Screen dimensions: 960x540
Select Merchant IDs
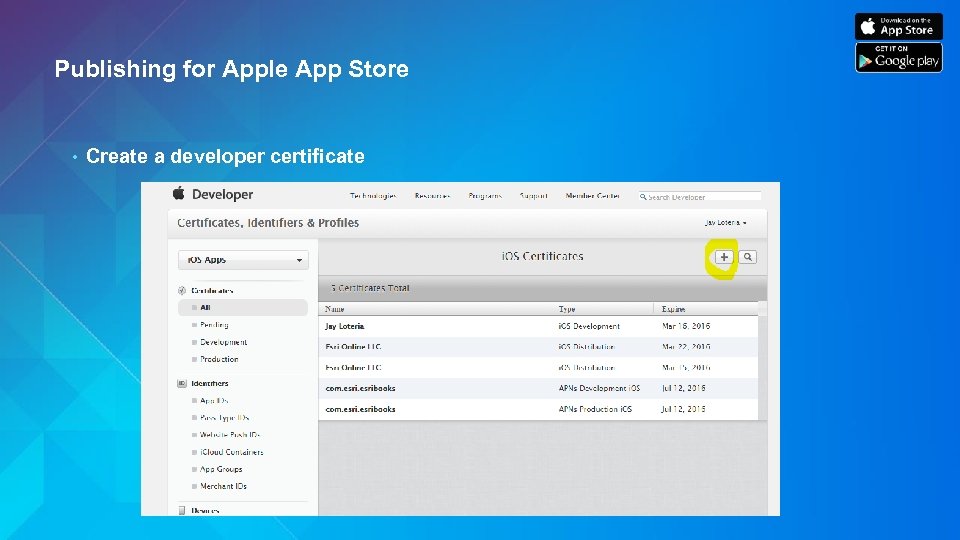[x=223, y=486]
